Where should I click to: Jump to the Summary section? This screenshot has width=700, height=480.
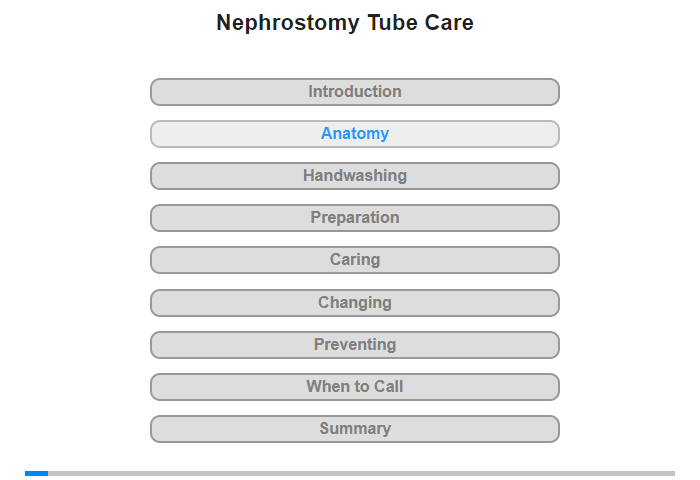point(354,429)
